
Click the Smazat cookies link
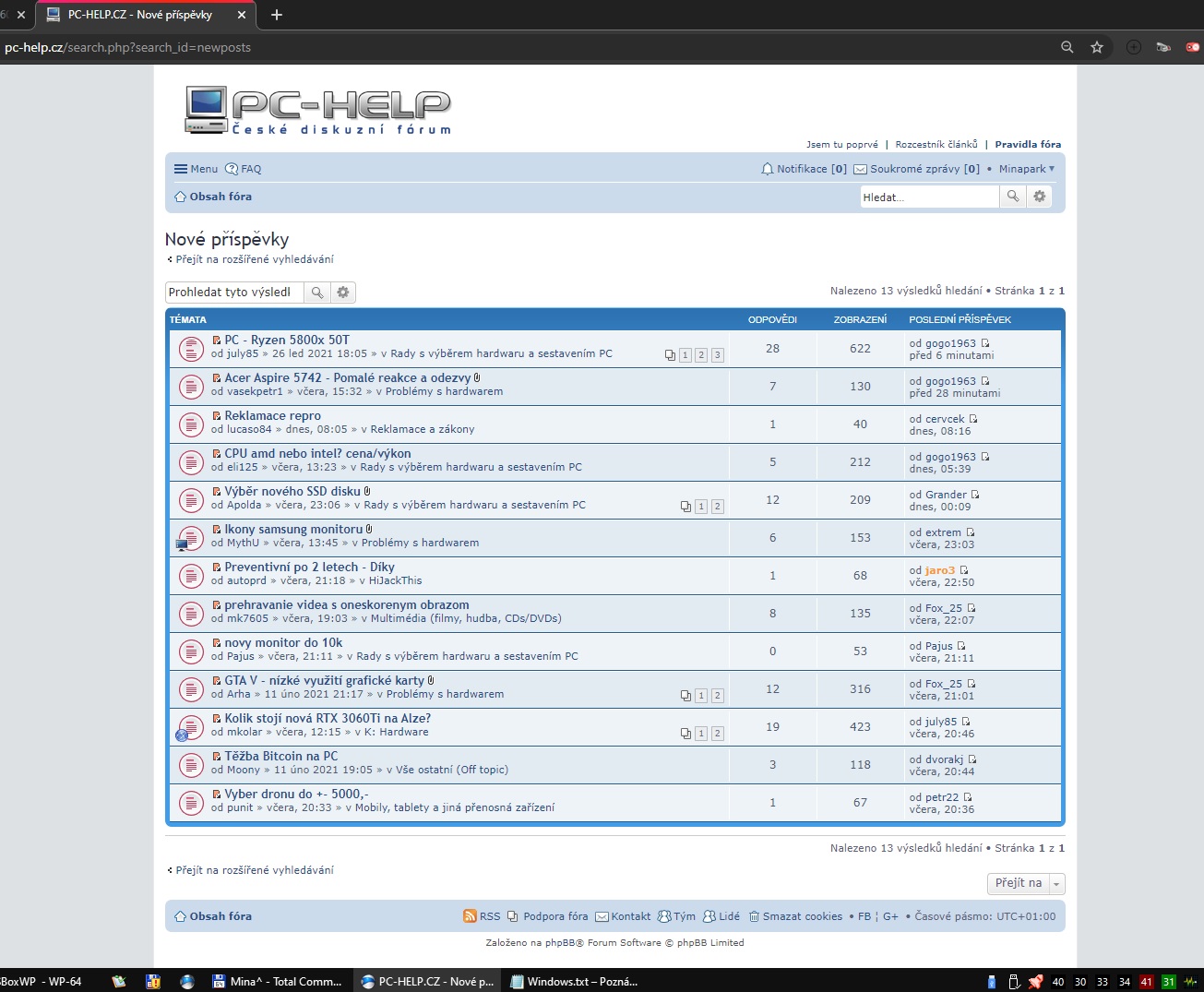[802, 916]
